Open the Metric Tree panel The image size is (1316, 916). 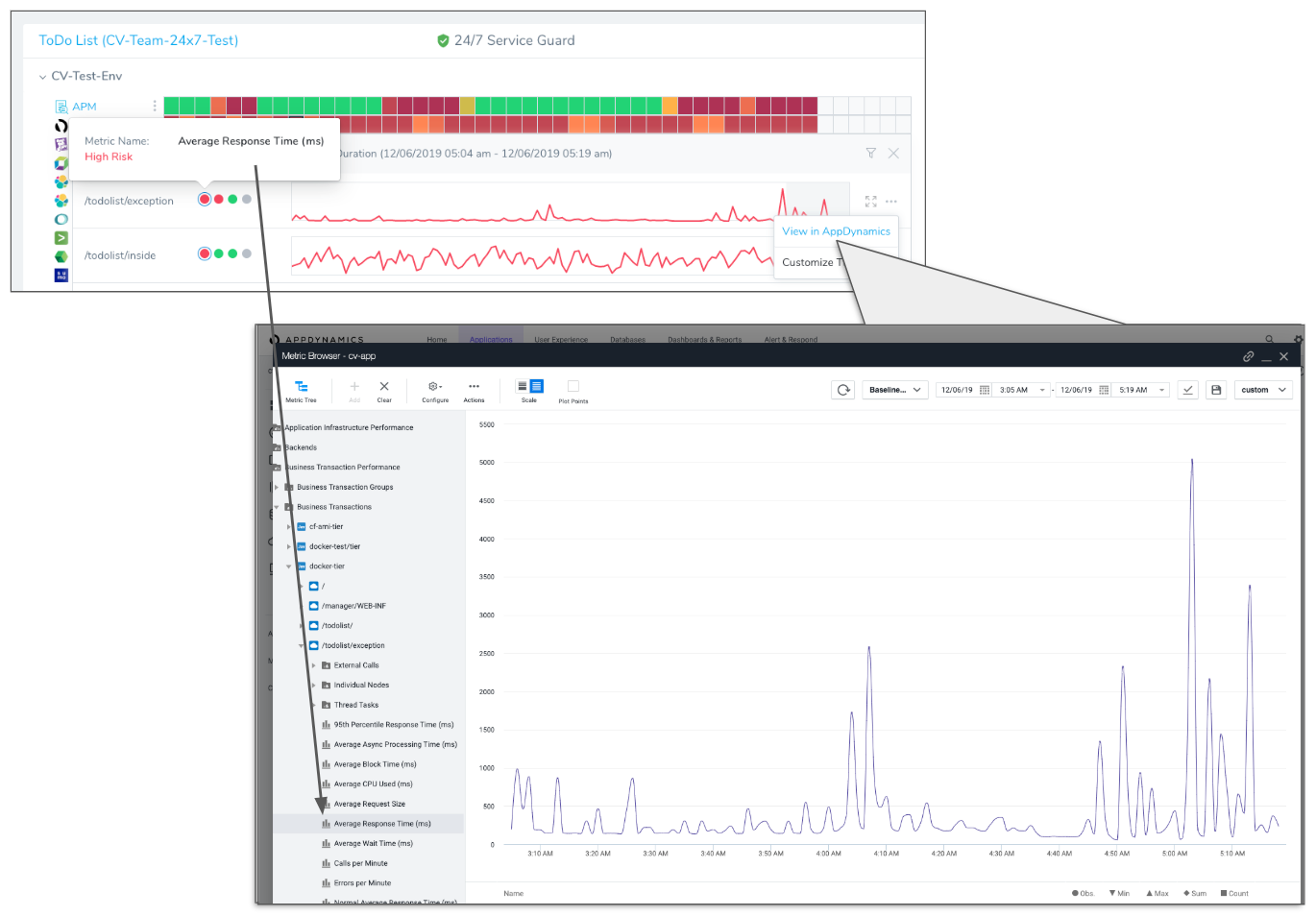(301, 391)
